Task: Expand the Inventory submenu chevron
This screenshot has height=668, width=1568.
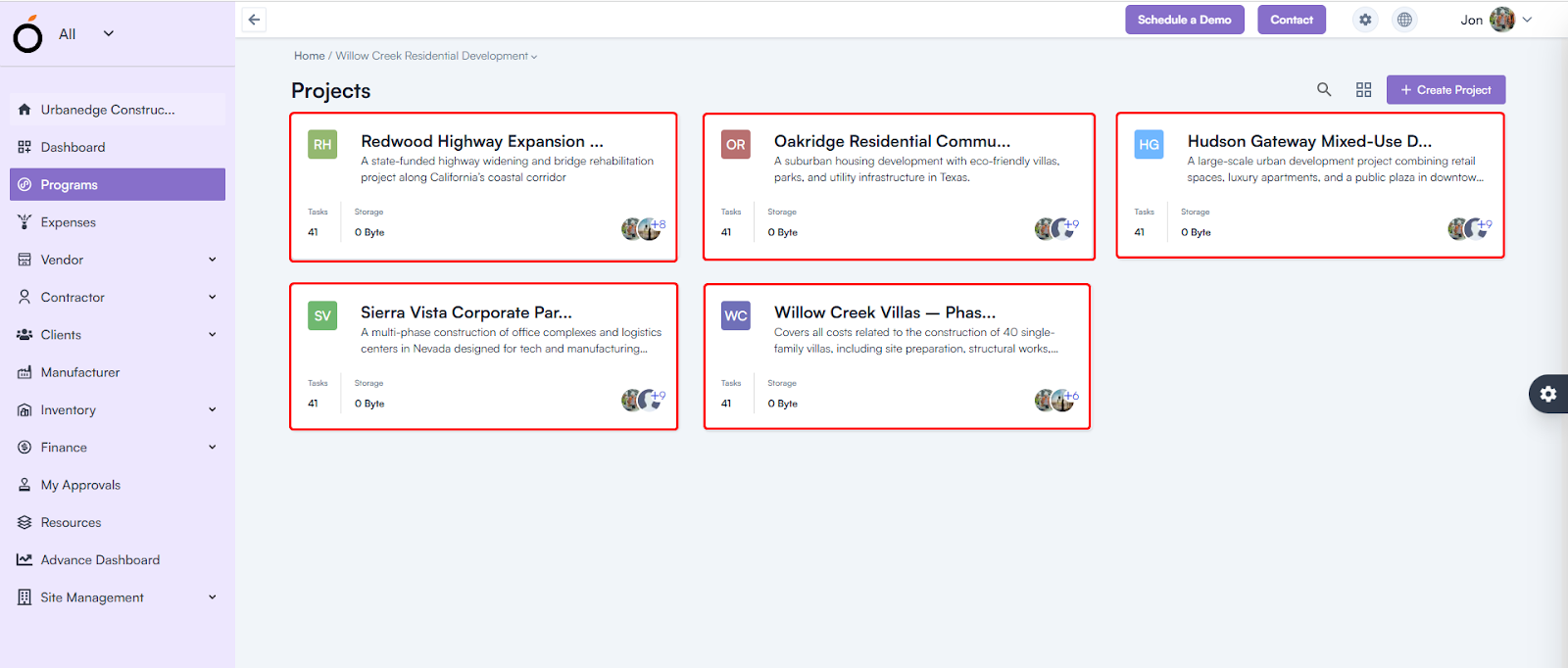Action: point(213,409)
